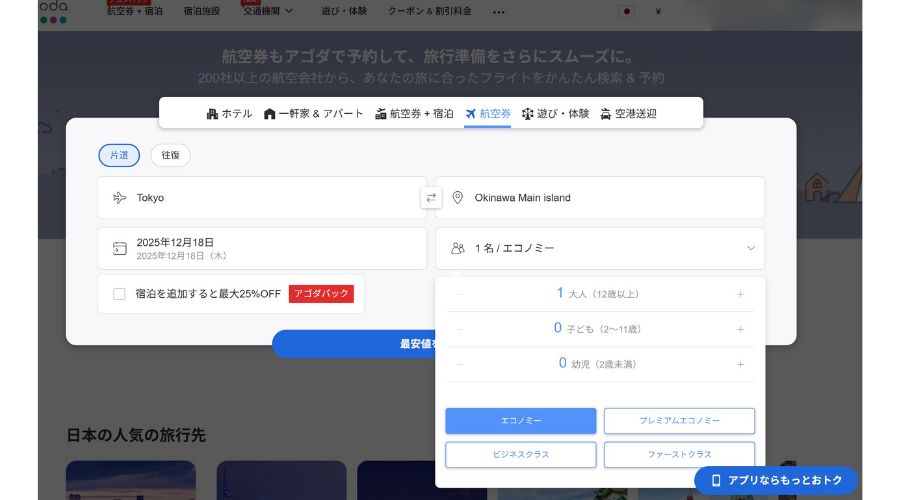Open the departure date picker field

tap(262, 248)
